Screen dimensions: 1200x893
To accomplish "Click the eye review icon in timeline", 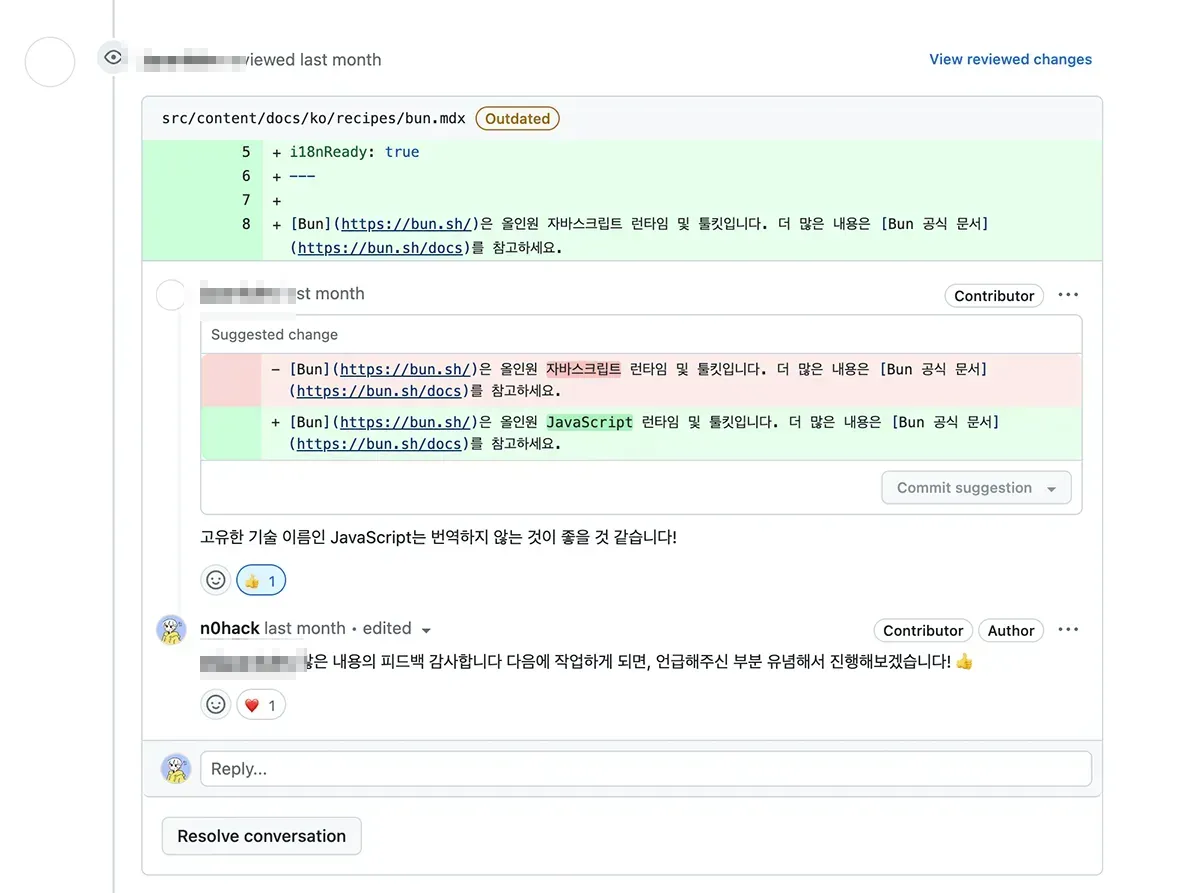I will [x=113, y=58].
